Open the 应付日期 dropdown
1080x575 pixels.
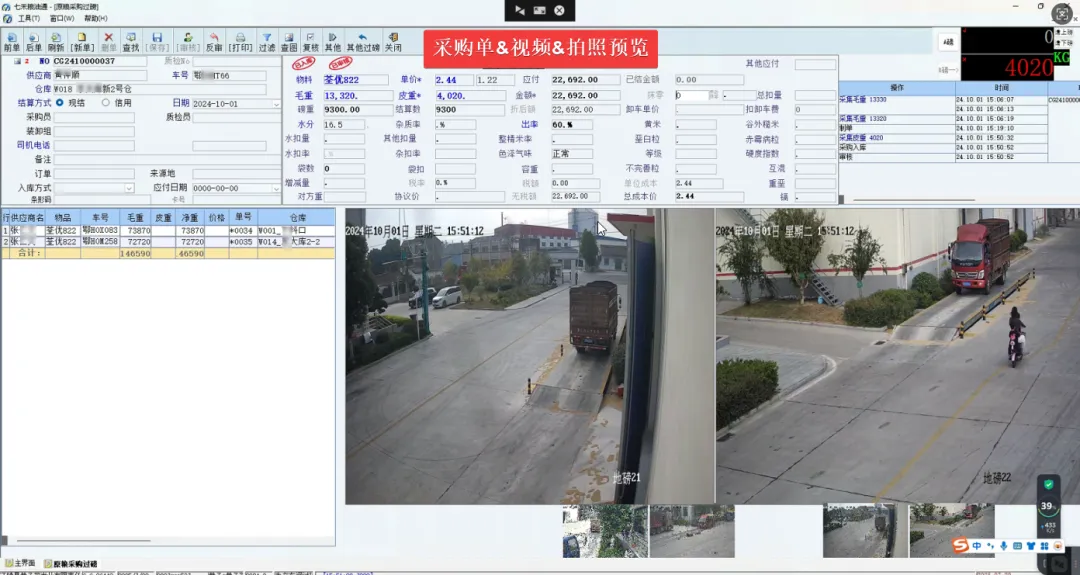[x=276, y=188]
